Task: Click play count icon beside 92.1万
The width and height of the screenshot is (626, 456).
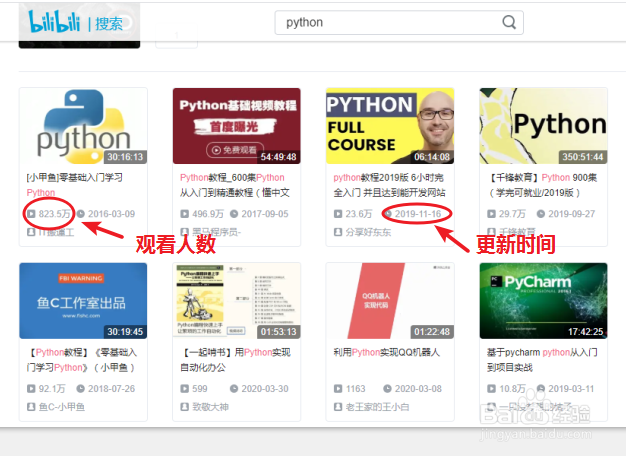Action: click(31, 389)
